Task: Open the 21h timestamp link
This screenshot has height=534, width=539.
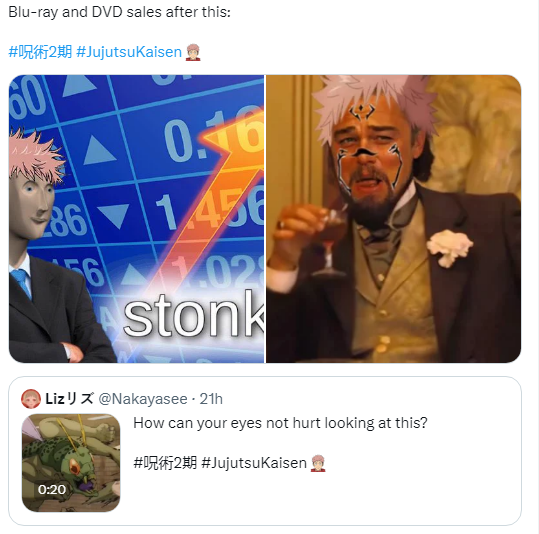Action: coord(211,399)
